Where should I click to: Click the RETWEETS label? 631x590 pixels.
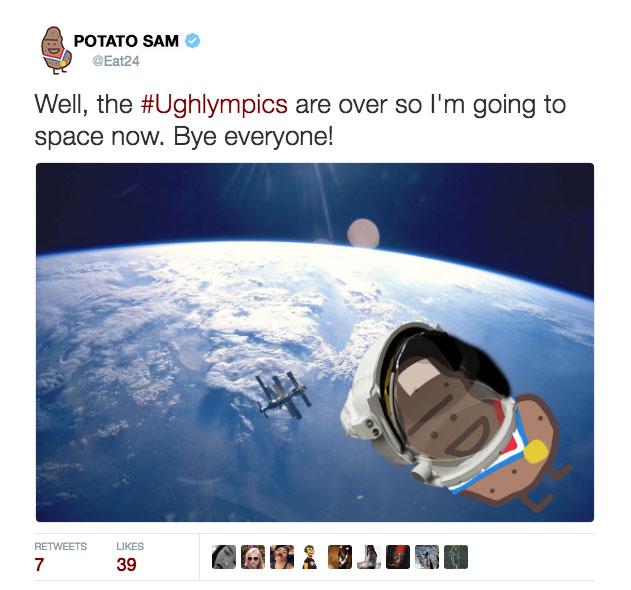pos(60,546)
